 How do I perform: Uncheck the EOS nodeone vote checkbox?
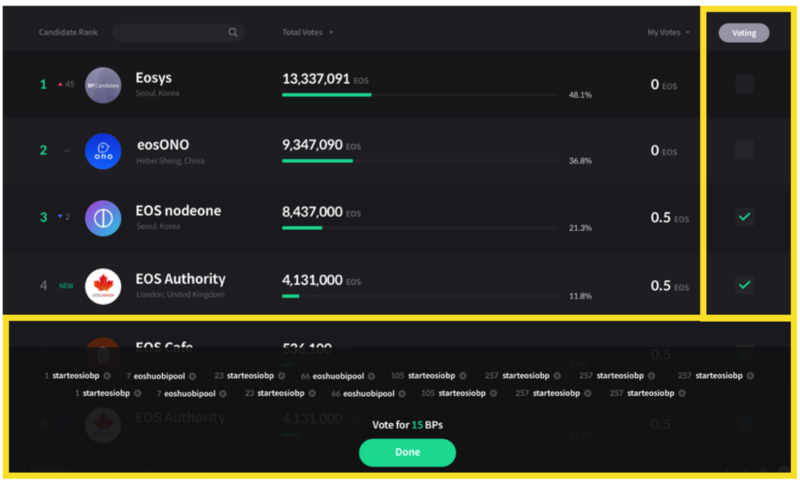pos(744,217)
